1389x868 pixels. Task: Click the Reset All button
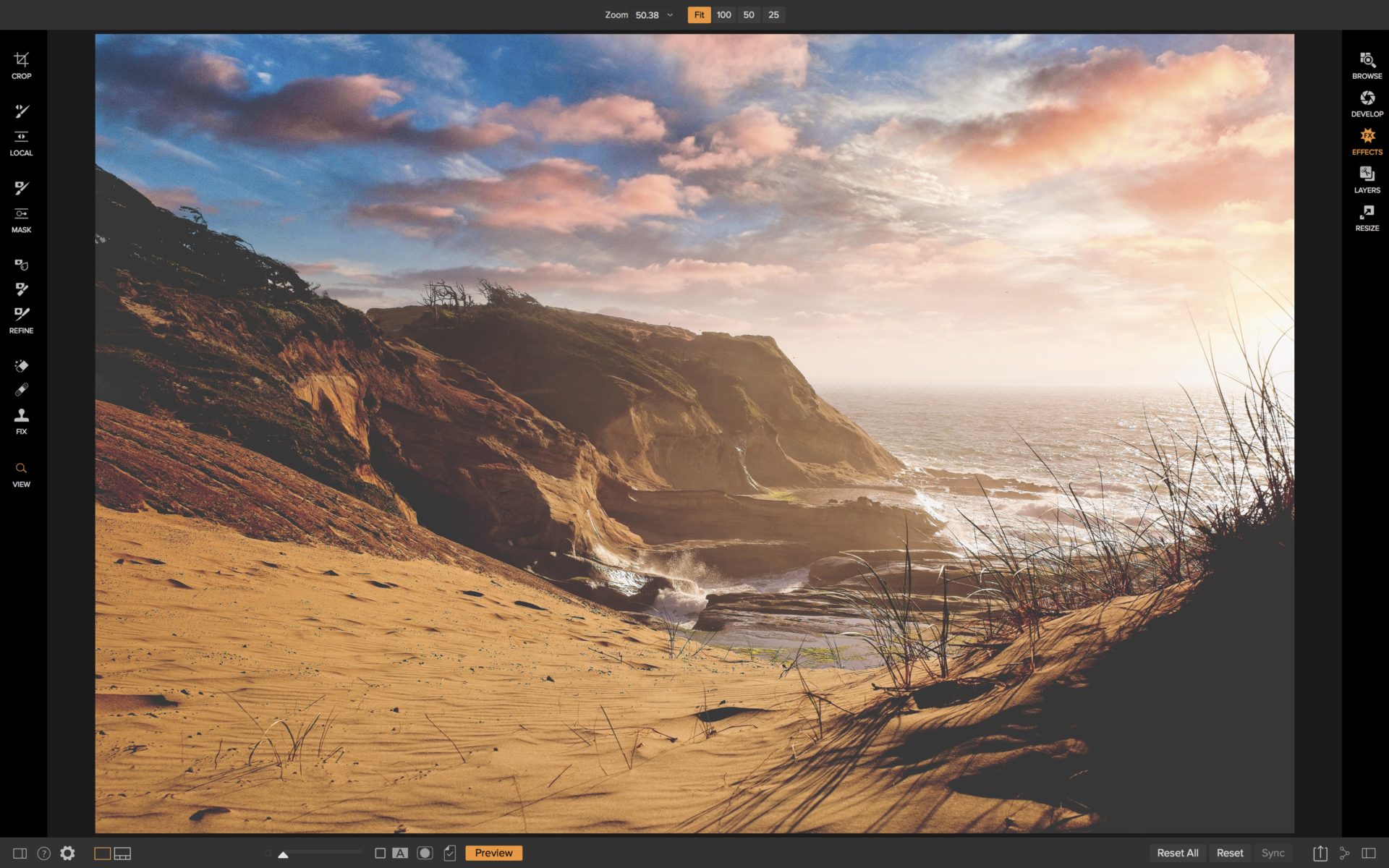point(1177,853)
